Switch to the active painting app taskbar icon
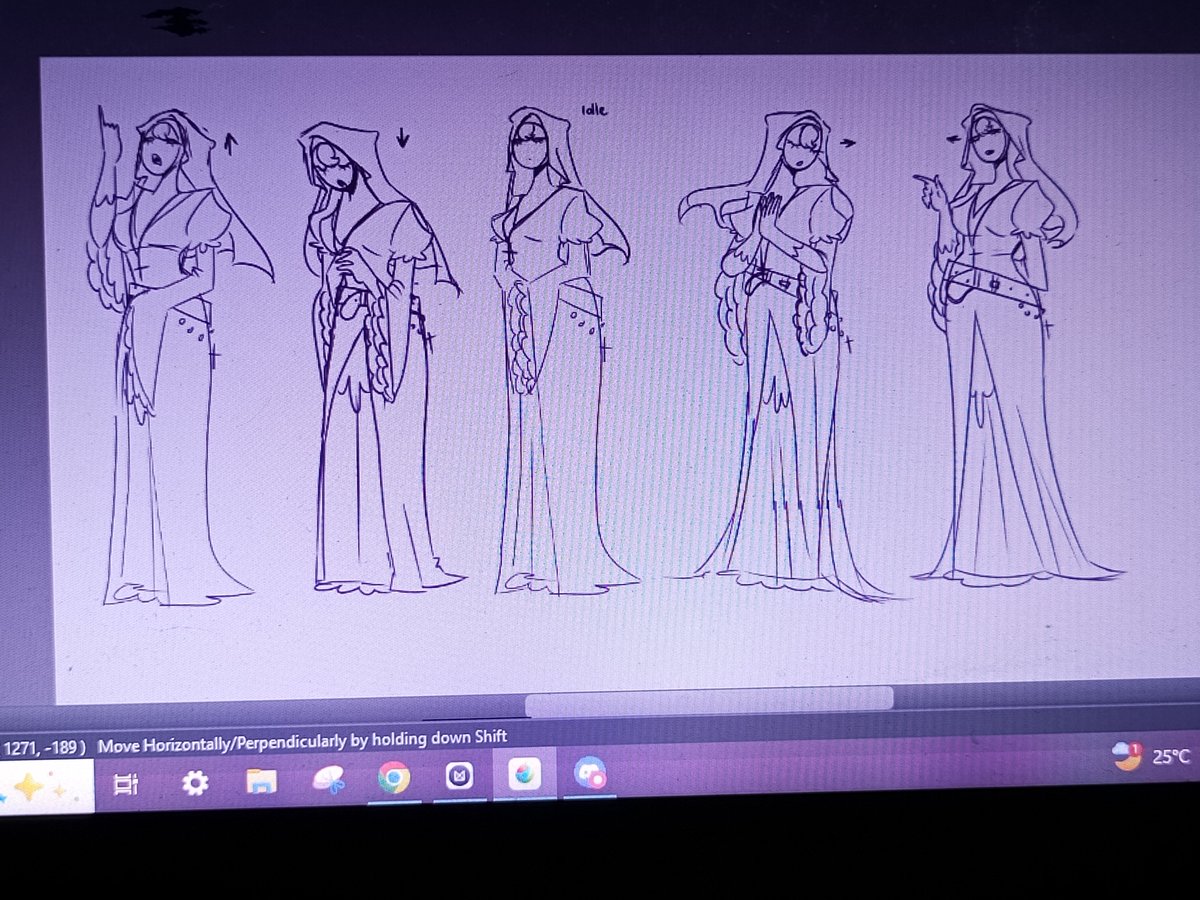The height and width of the screenshot is (900, 1200). point(525,774)
